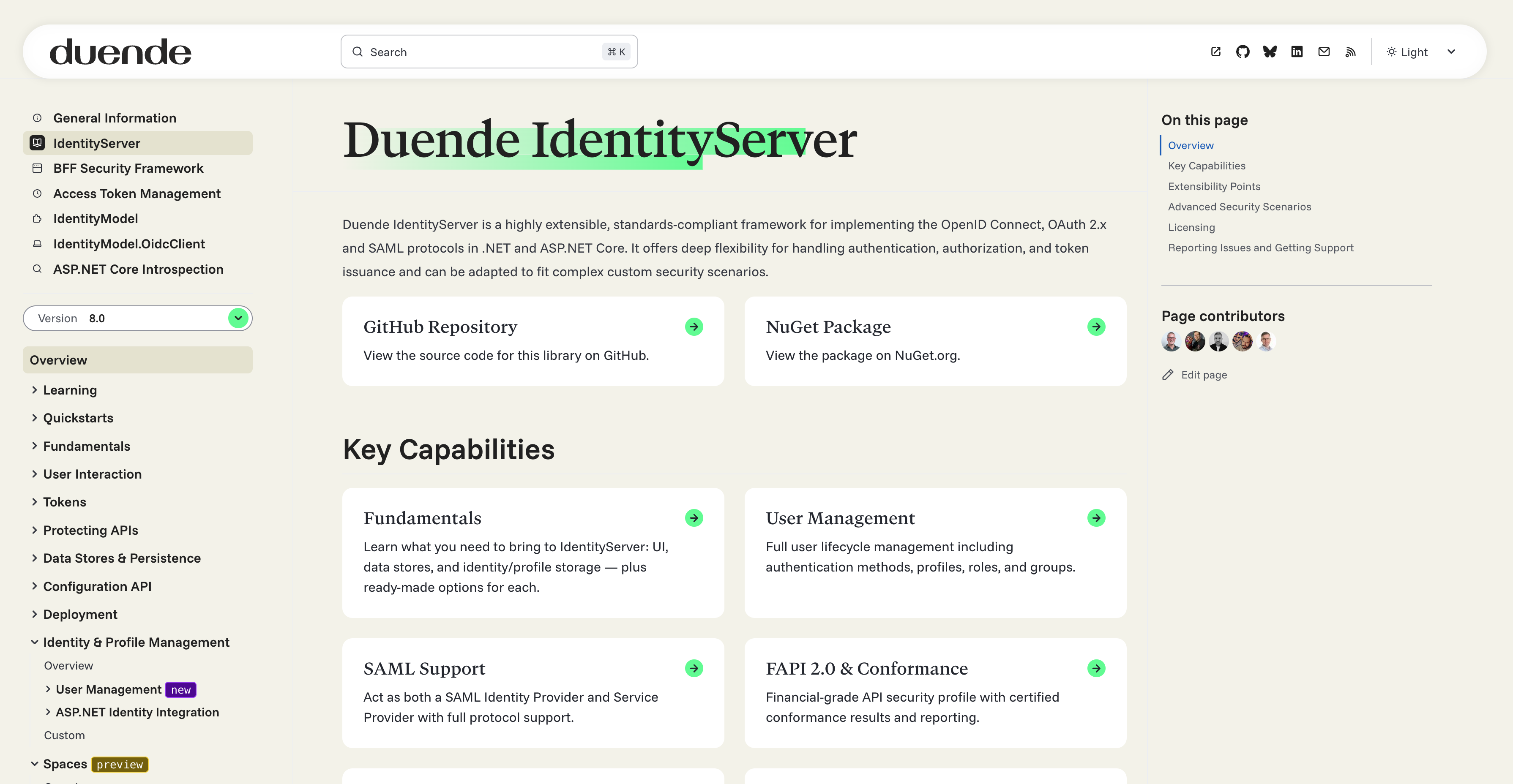The height and width of the screenshot is (784, 1513).
Task: Expand the Tokens section
Action: [34, 502]
